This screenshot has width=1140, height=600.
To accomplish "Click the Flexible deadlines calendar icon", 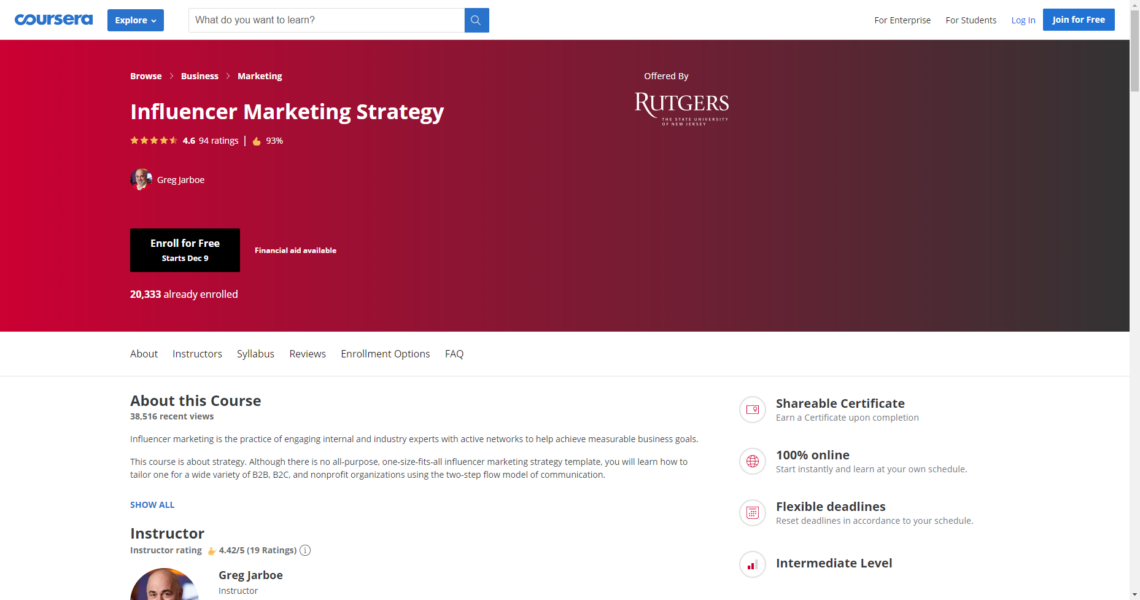I will [752, 512].
